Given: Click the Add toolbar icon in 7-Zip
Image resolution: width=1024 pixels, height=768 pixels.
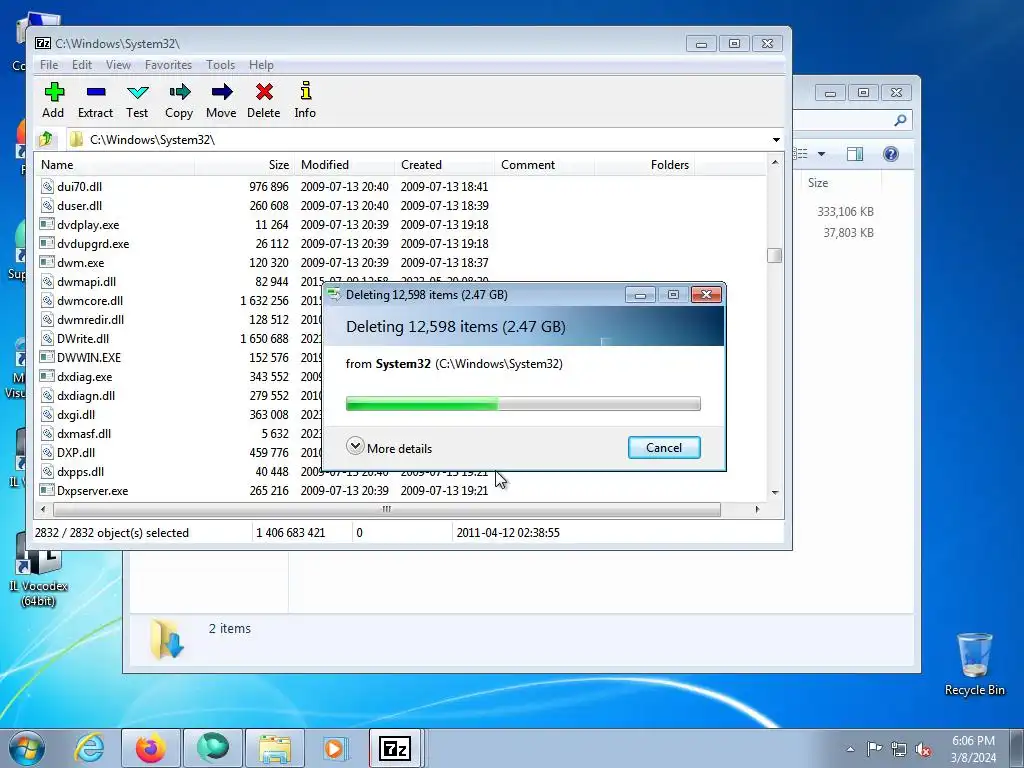Looking at the screenshot, I should 54,100.
